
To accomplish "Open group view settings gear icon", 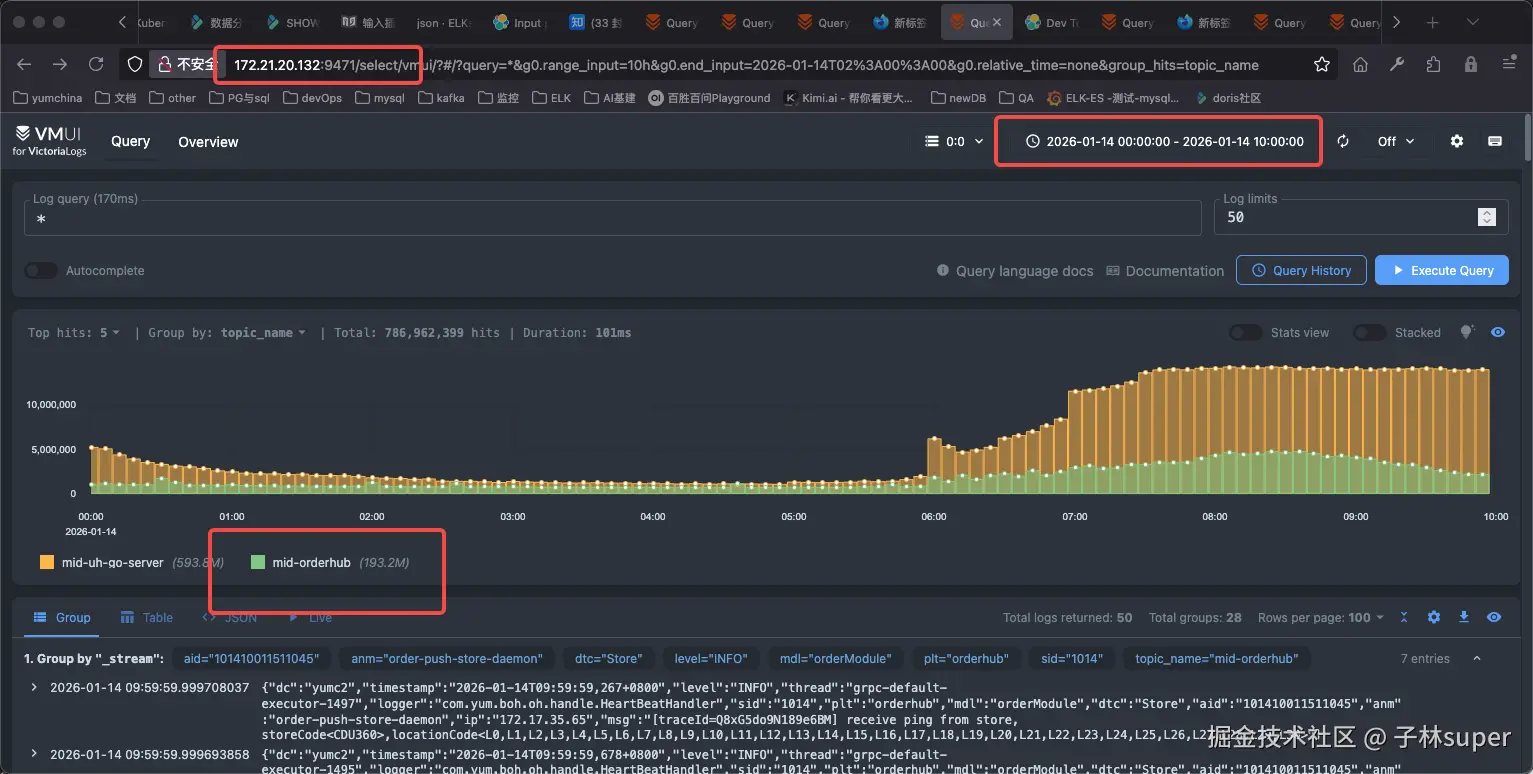I will tap(1434, 618).
